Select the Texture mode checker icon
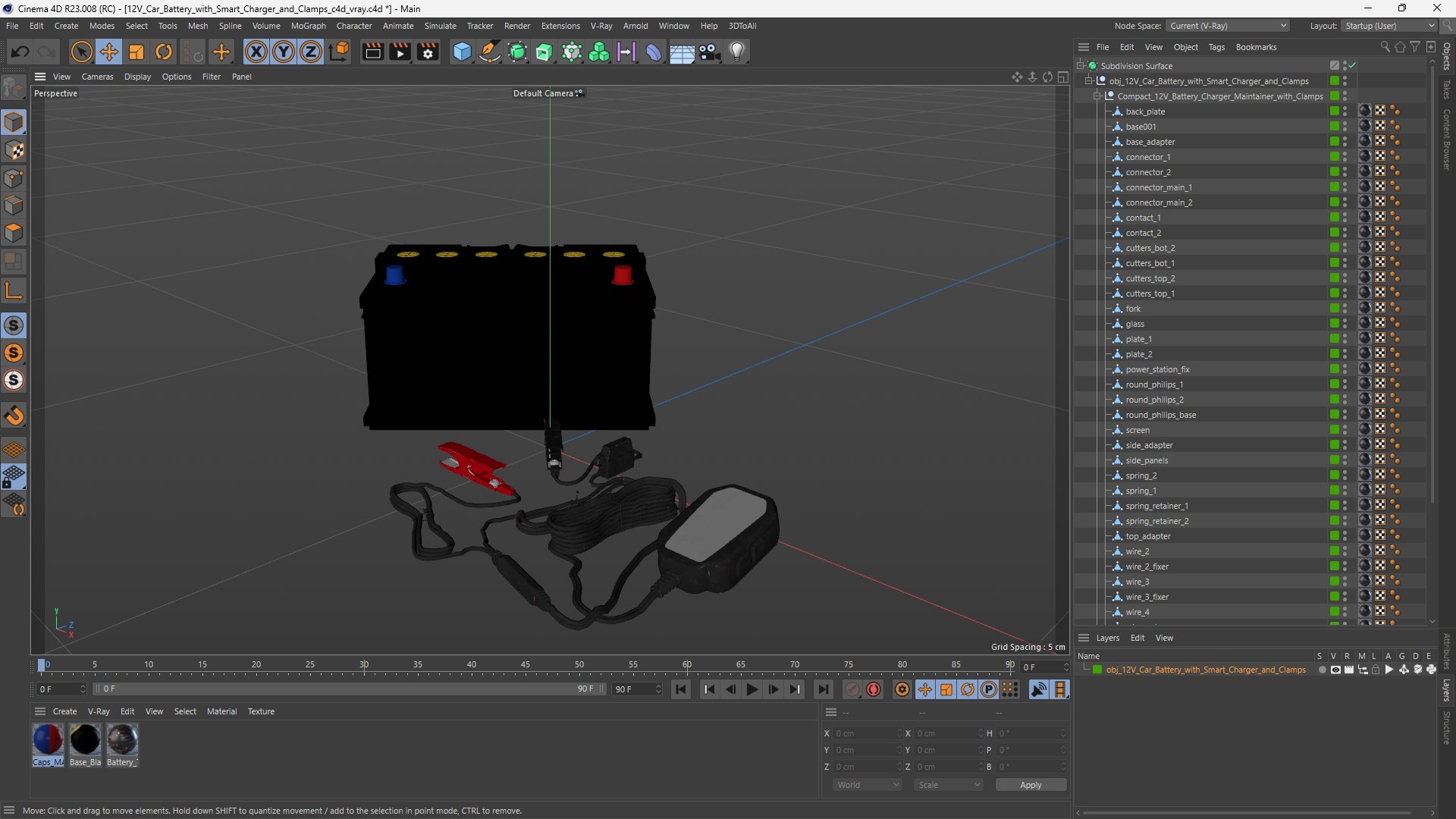The width and height of the screenshot is (1456, 819). [14, 150]
